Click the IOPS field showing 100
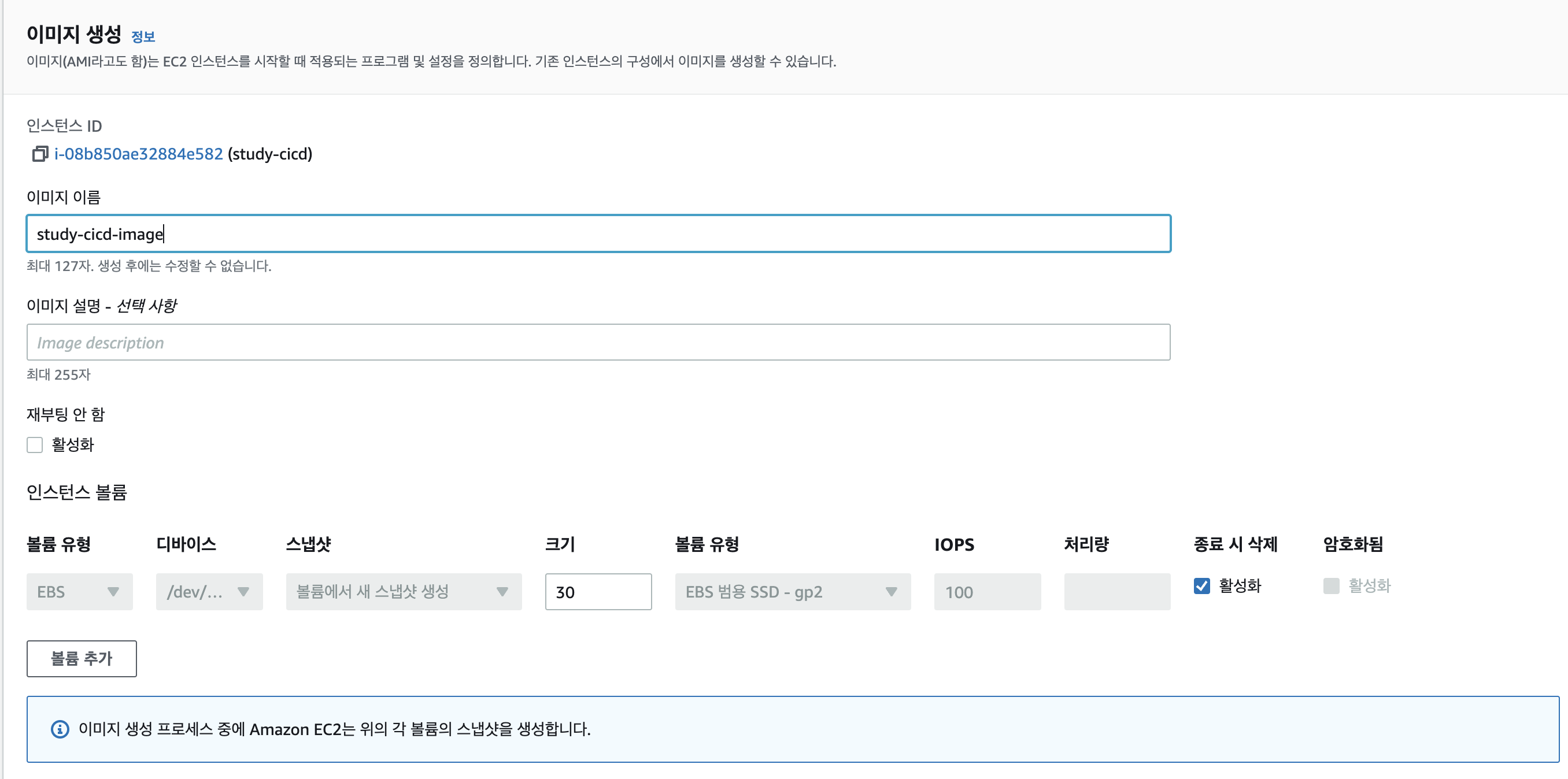This screenshot has width=1568, height=779. [x=987, y=592]
